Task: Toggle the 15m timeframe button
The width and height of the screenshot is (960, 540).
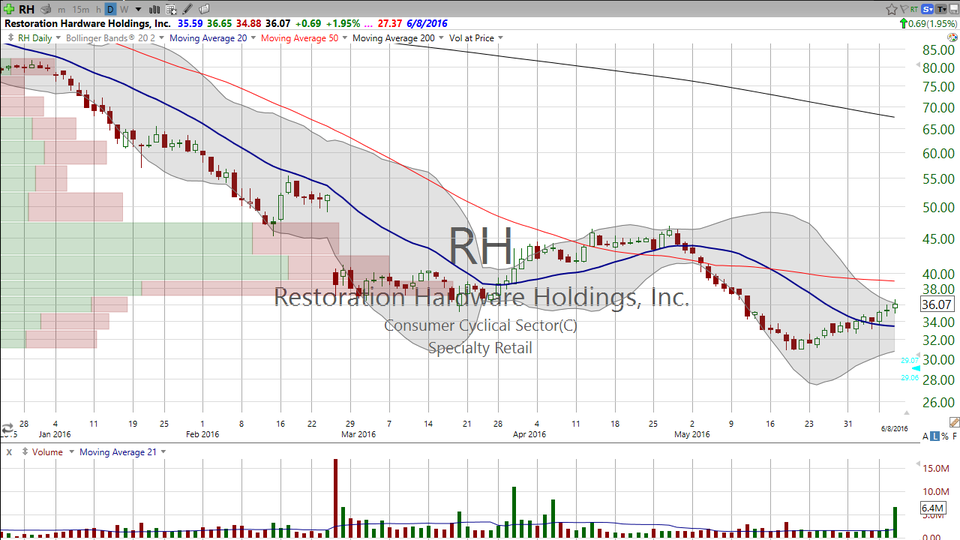Action: pos(80,8)
